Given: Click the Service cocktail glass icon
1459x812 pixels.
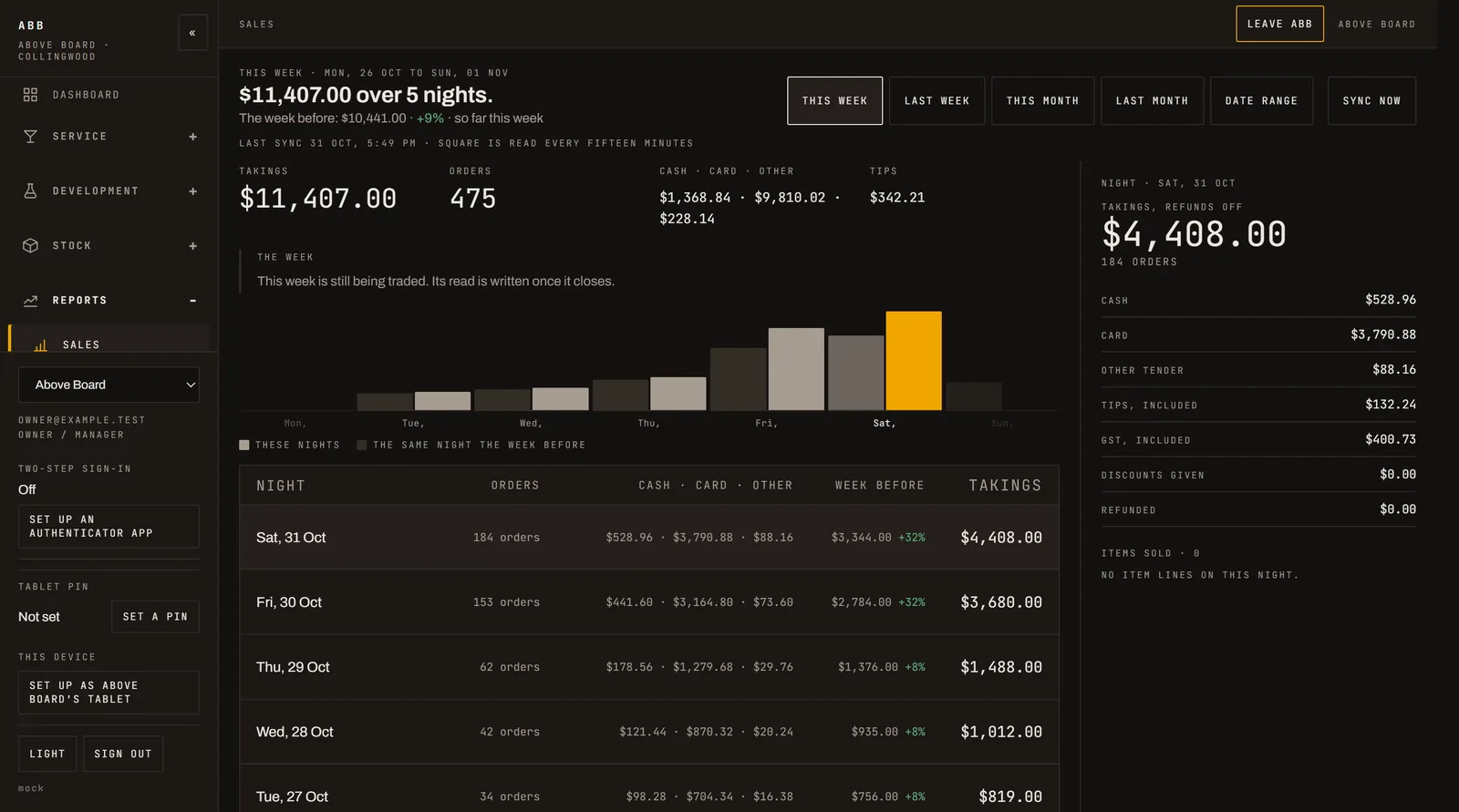Looking at the screenshot, I should (30, 137).
